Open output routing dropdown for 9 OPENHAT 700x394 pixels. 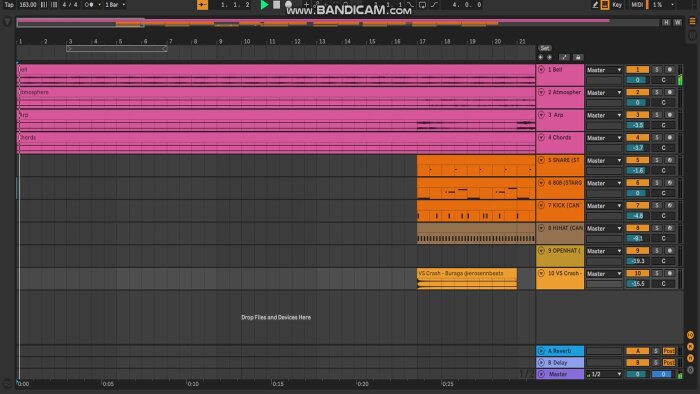(604, 251)
